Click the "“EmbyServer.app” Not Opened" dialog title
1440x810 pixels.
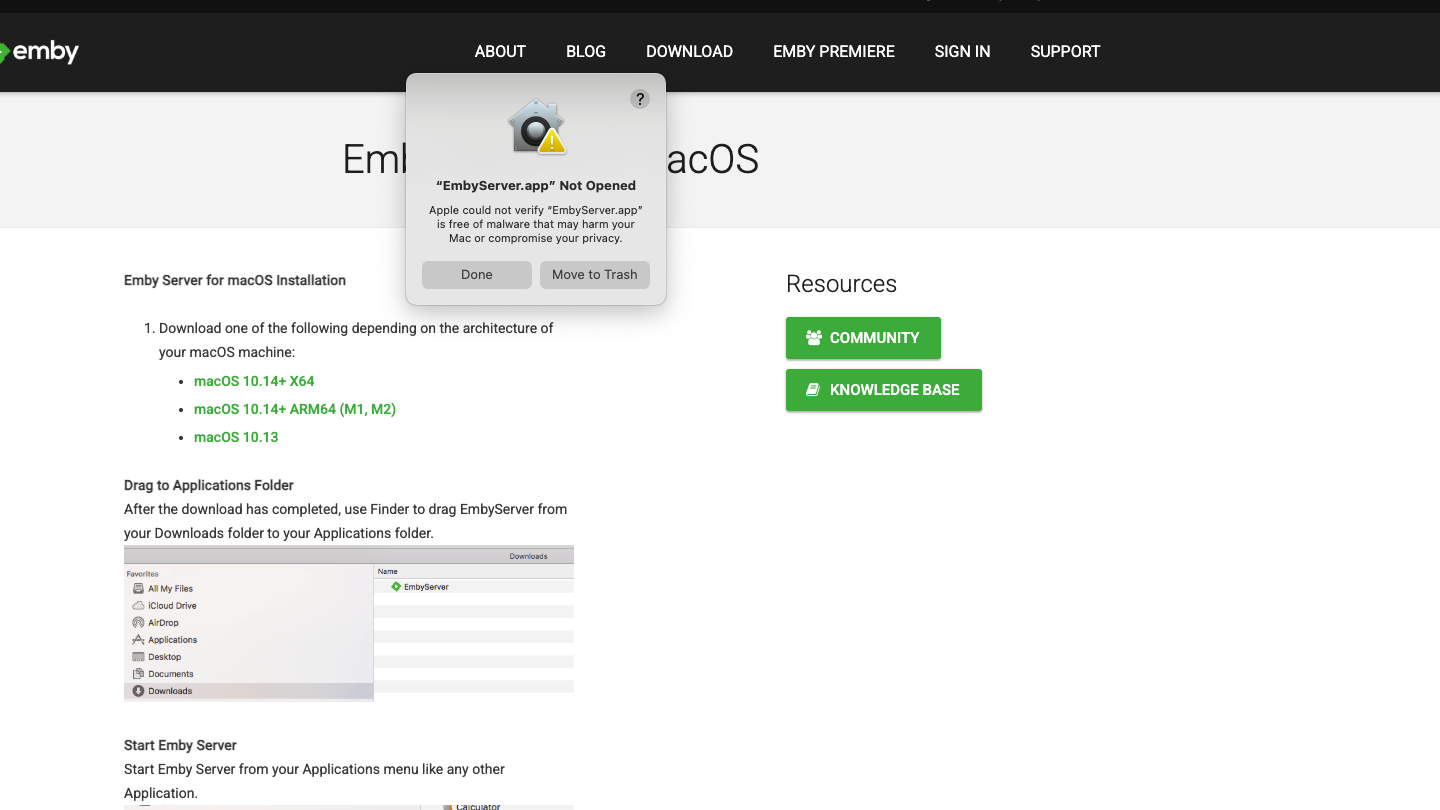pos(536,185)
